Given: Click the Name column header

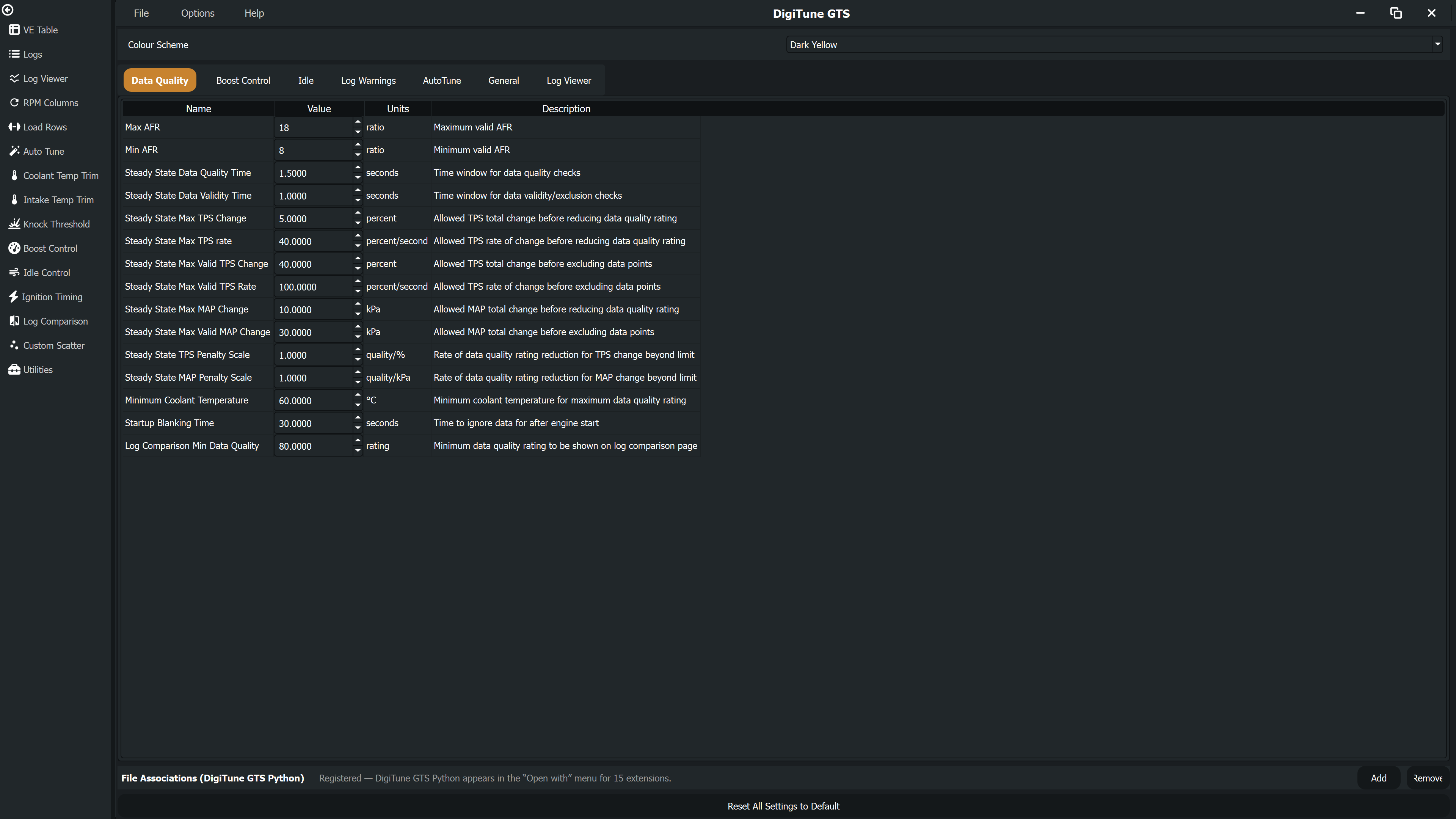Looking at the screenshot, I should [198, 108].
